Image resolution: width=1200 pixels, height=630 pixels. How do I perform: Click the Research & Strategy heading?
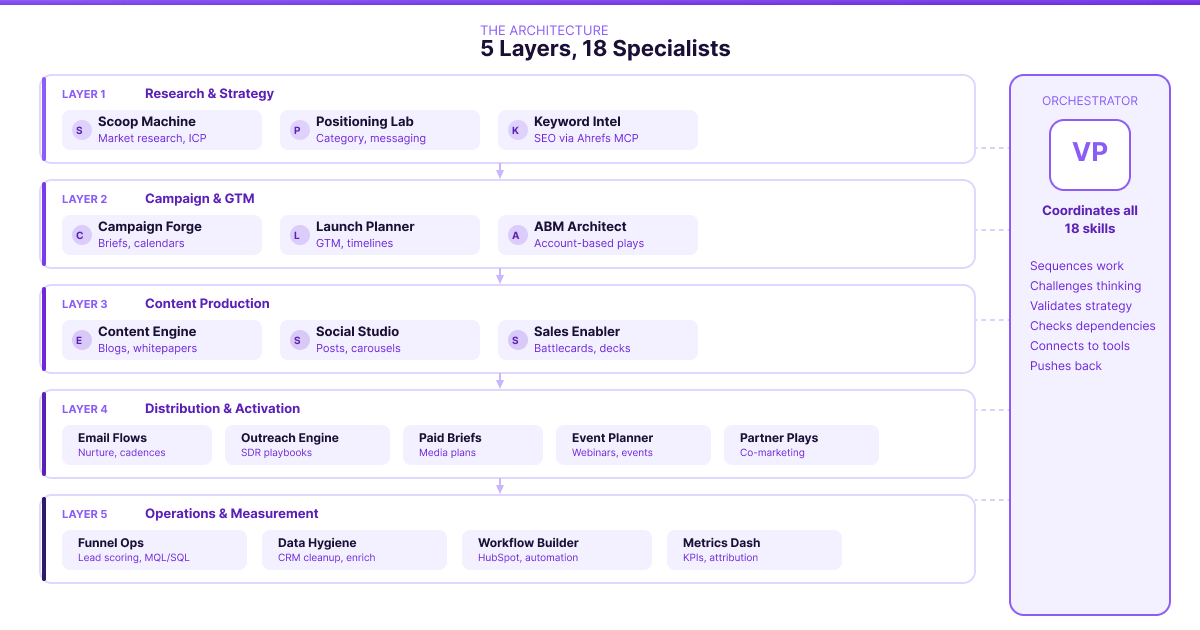pyautogui.click(x=209, y=93)
